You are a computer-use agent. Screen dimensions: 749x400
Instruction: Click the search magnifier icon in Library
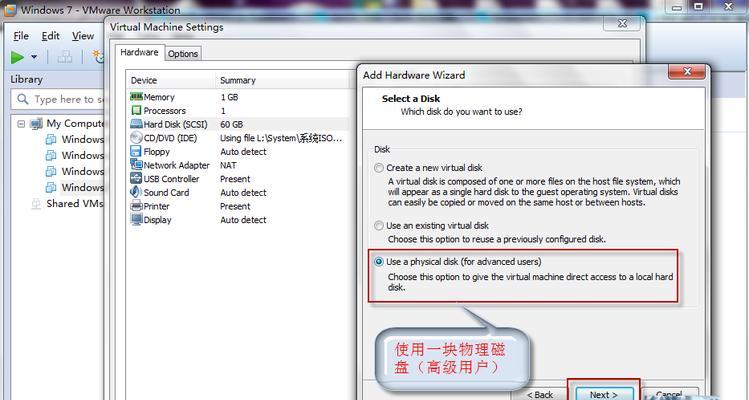pyautogui.click(x=22, y=99)
